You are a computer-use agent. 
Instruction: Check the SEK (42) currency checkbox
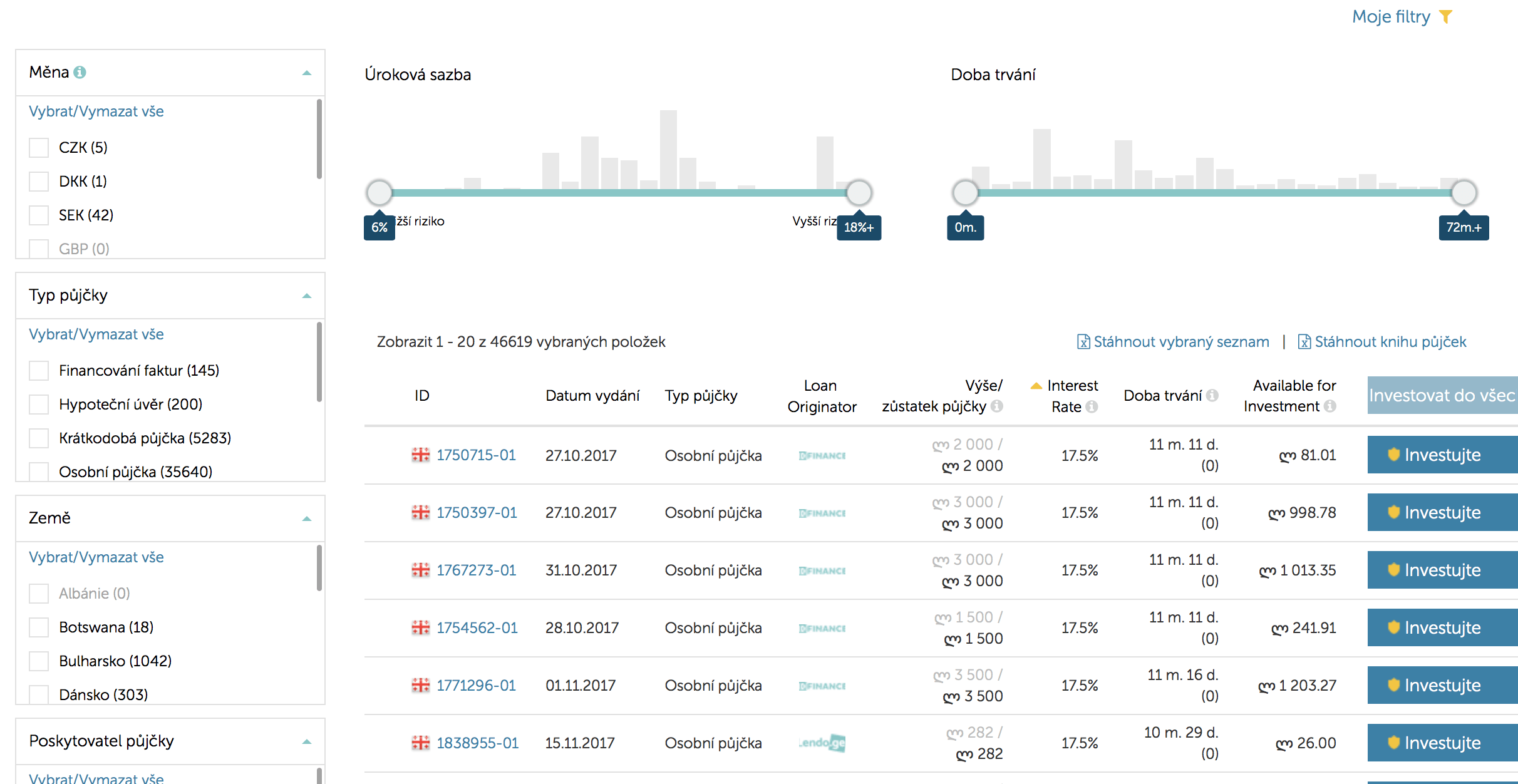(39, 215)
